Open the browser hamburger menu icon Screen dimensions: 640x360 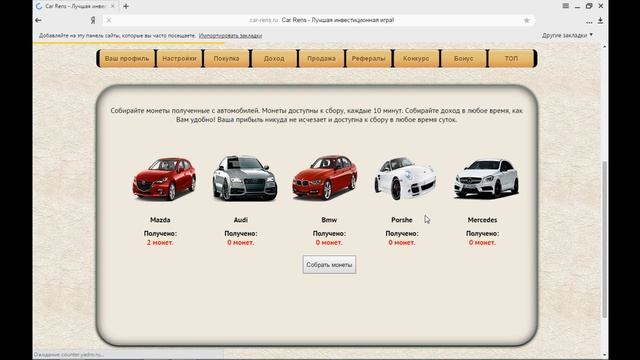[565, 6]
